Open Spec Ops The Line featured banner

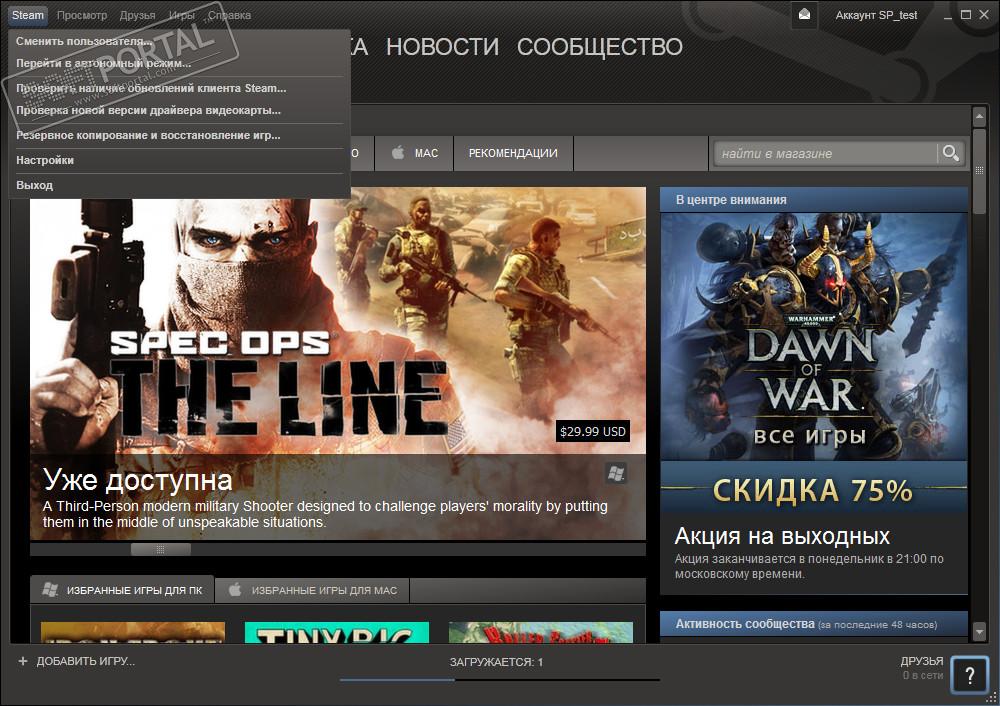(x=338, y=364)
